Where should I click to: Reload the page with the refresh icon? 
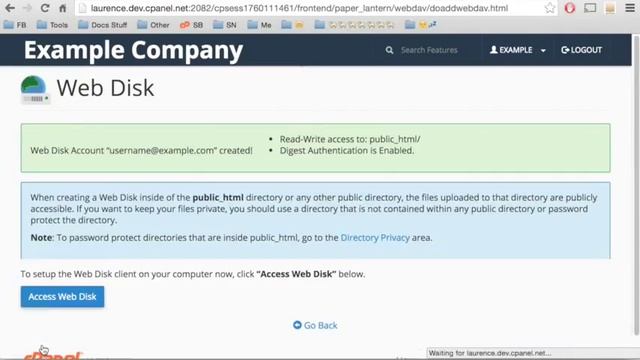click(x=45, y=8)
